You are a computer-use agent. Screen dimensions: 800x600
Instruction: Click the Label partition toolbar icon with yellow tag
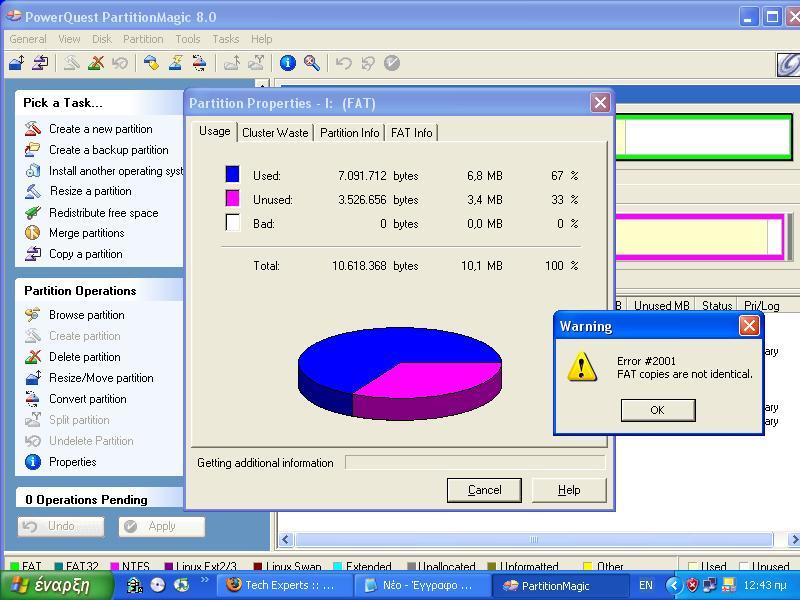click(x=151, y=63)
